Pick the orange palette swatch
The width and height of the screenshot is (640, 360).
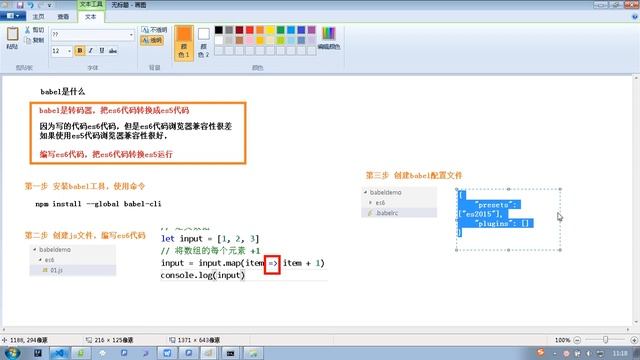(260, 30)
